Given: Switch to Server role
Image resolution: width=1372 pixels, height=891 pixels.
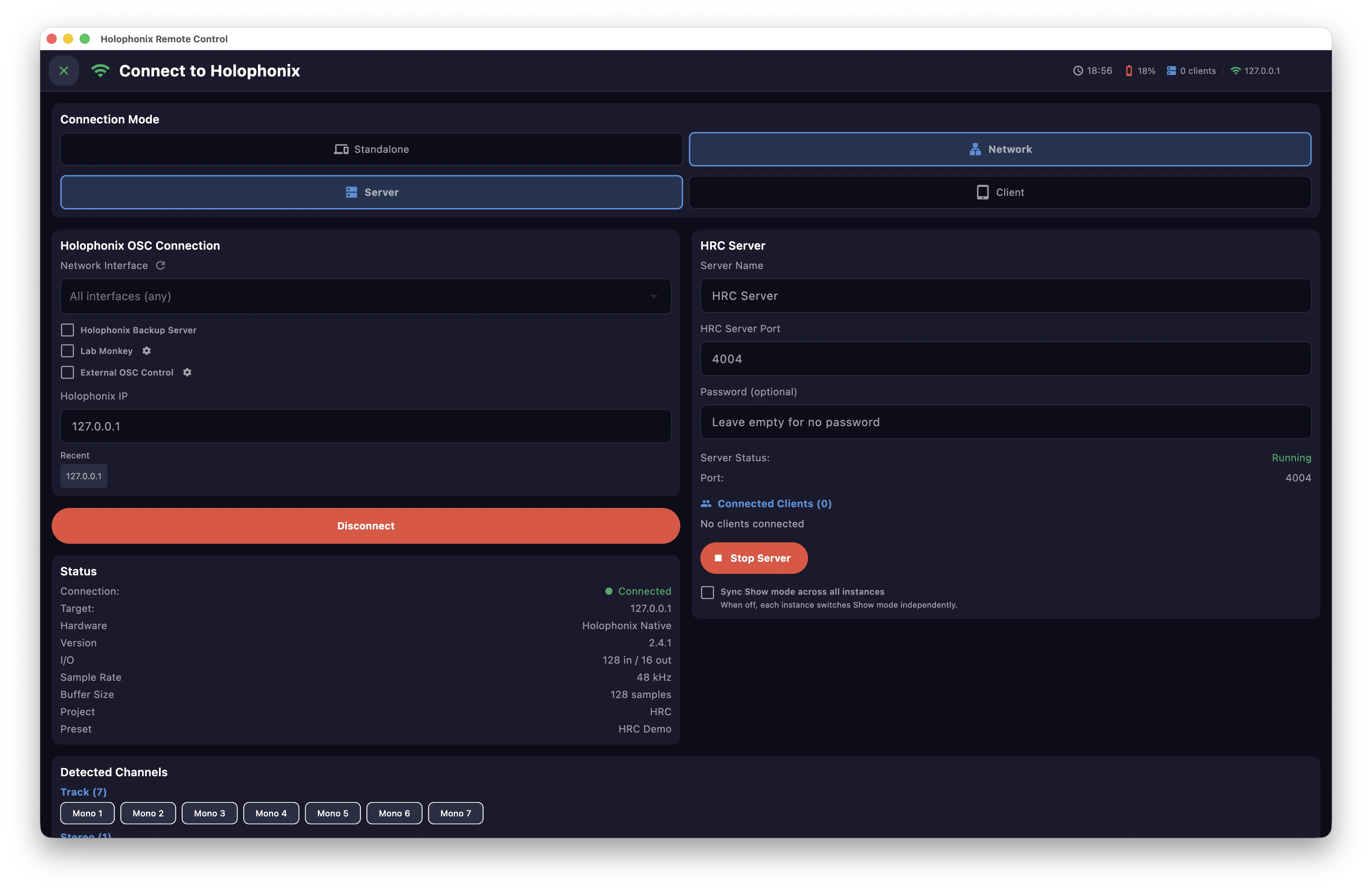Looking at the screenshot, I should click(371, 193).
